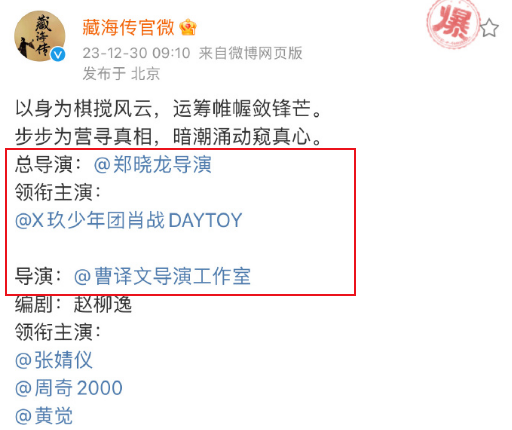The image size is (512, 430).
Task: Click the blue verified badge on avatar
Action: pos(58,54)
